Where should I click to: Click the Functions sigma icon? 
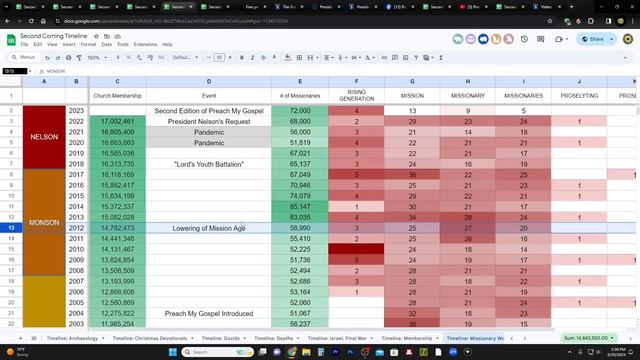[441, 58]
